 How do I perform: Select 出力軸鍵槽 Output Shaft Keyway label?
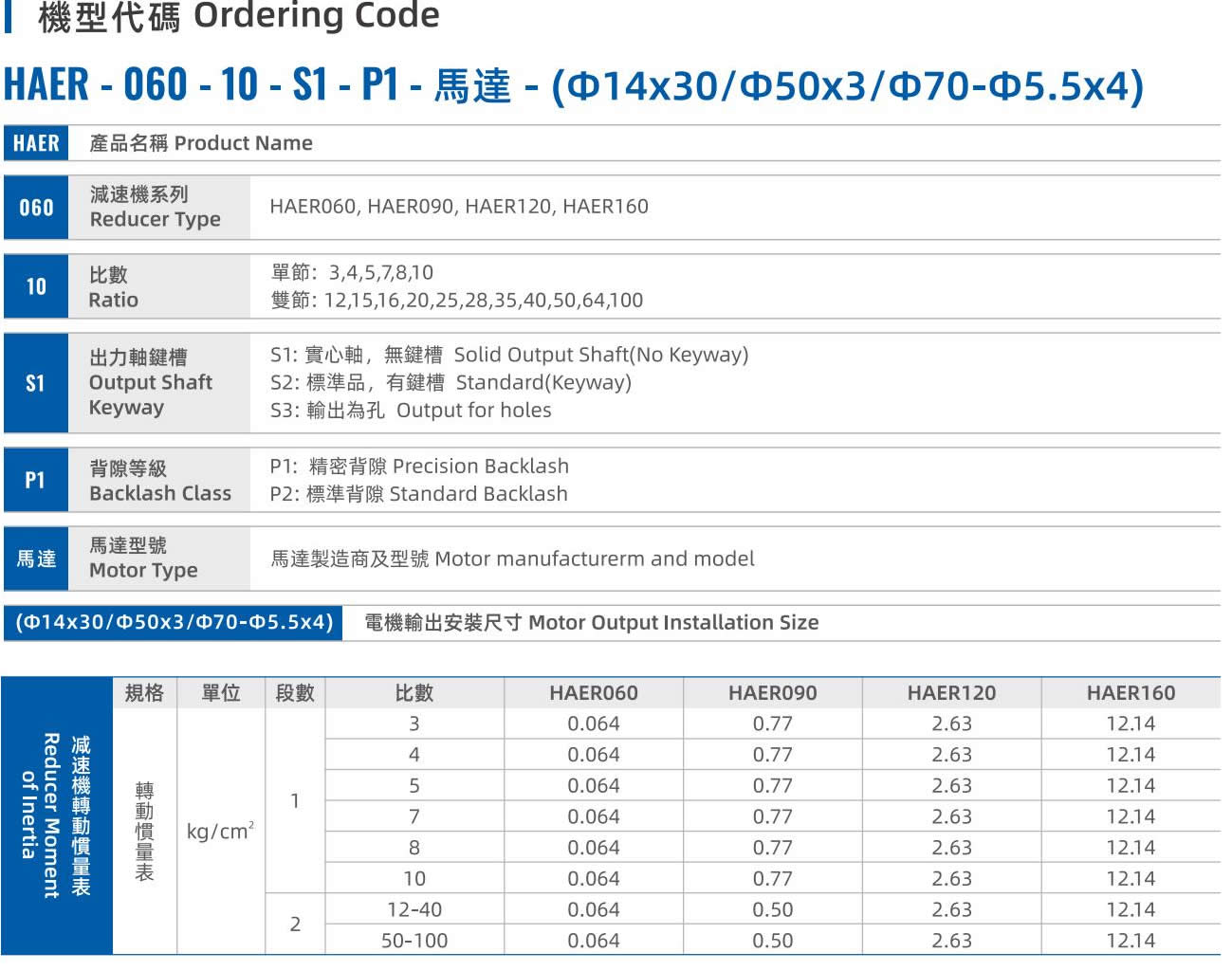(150, 383)
